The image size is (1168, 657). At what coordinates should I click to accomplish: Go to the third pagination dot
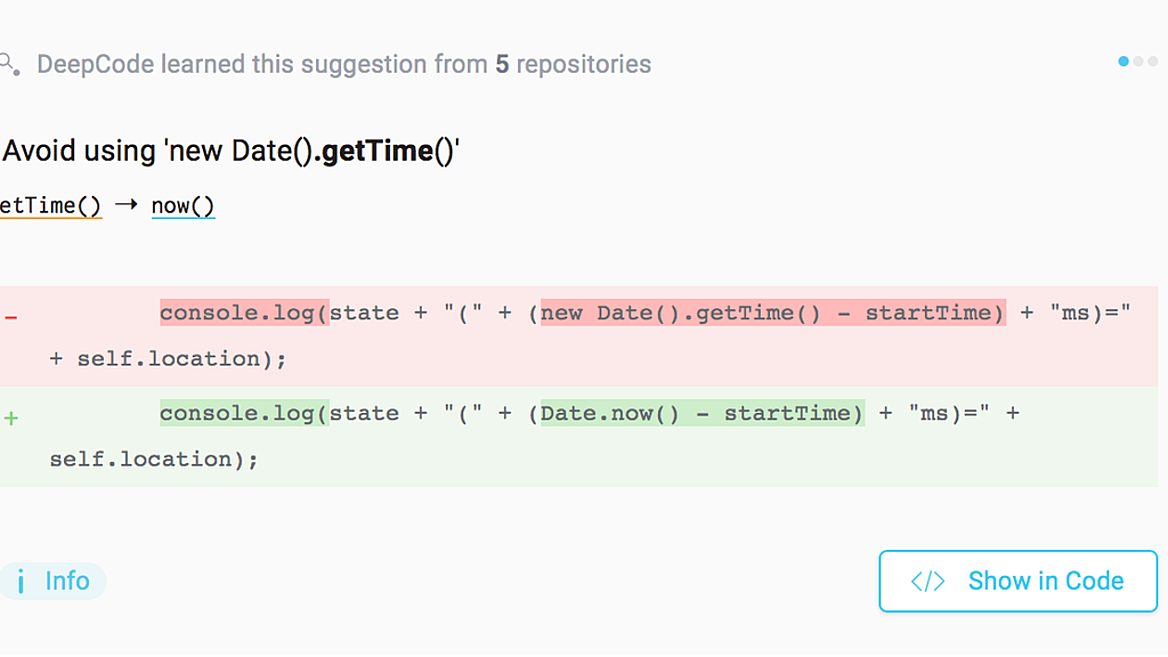click(1152, 62)
